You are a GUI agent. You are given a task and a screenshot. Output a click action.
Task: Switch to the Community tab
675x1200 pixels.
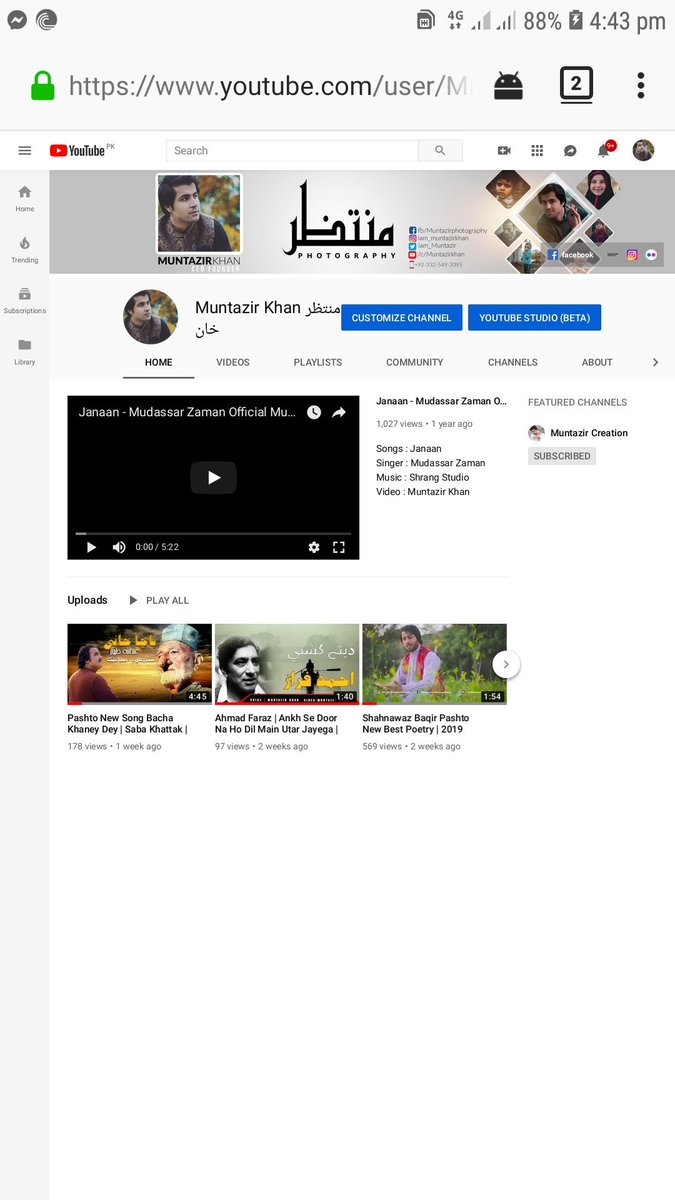(414, 362)
